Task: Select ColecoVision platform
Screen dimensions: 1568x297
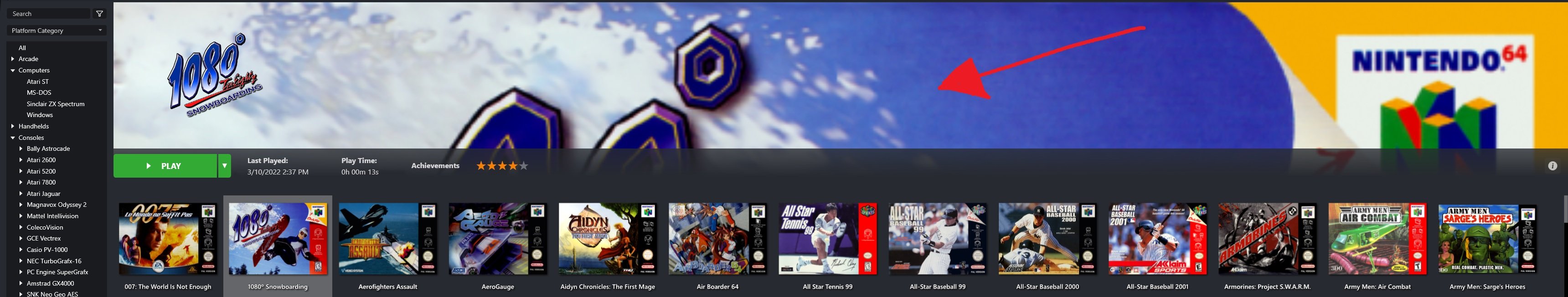Action: 45,227
